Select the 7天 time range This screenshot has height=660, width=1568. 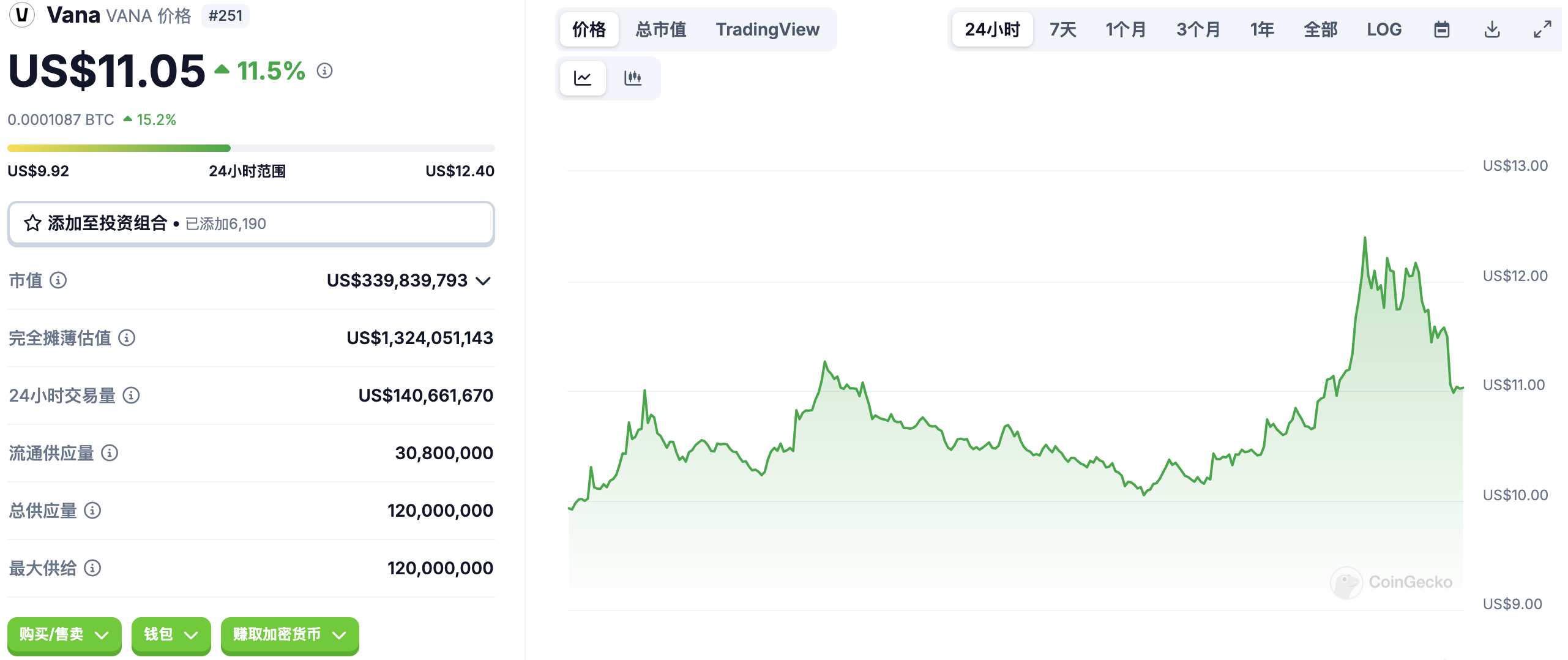pos(1062,29)
